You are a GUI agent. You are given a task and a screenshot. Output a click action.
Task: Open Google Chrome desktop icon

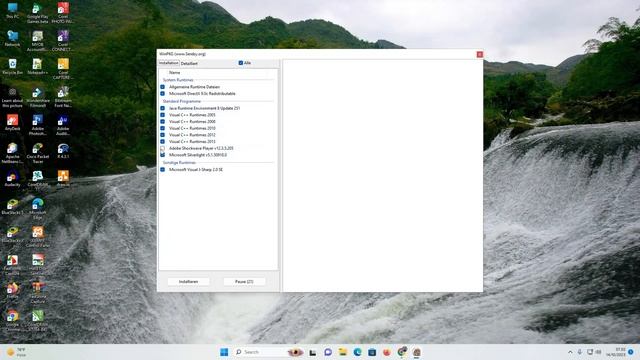tap(12, 321)
